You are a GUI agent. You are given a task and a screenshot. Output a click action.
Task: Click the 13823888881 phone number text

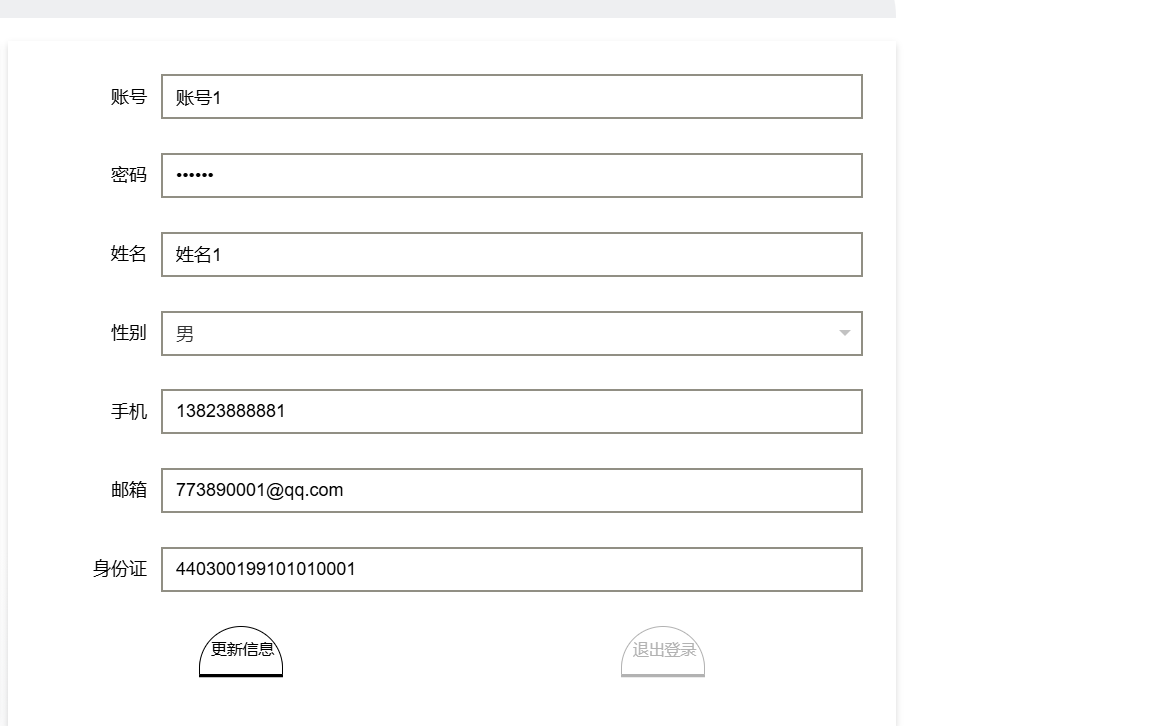230,411
